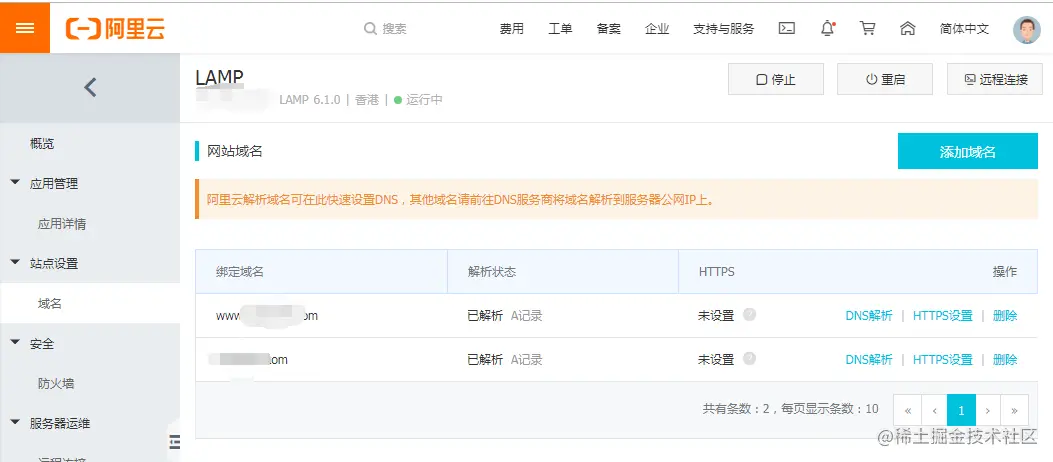Go to previous page in pagination

(934, 410)
